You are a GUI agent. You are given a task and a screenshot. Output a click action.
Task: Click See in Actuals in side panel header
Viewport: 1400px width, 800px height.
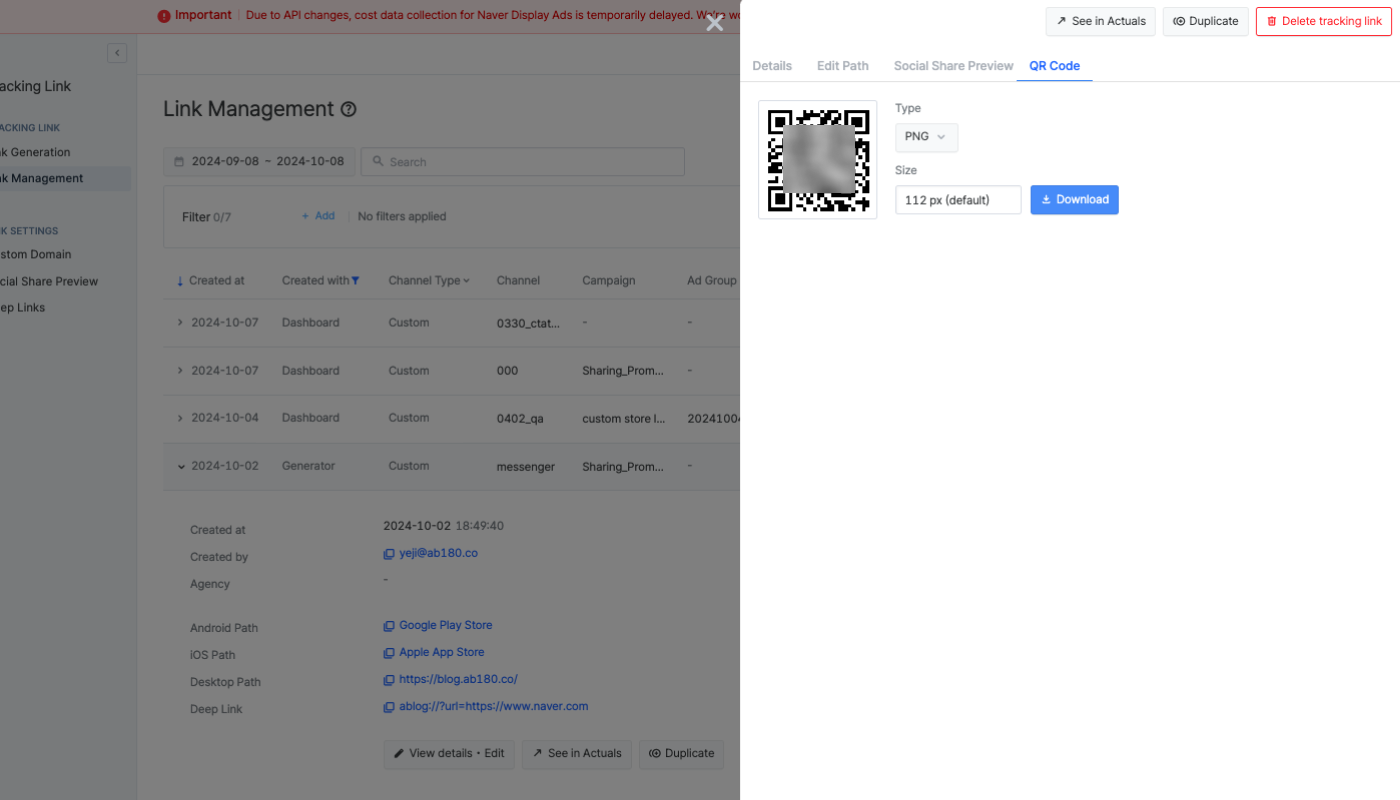(1101, 22)
